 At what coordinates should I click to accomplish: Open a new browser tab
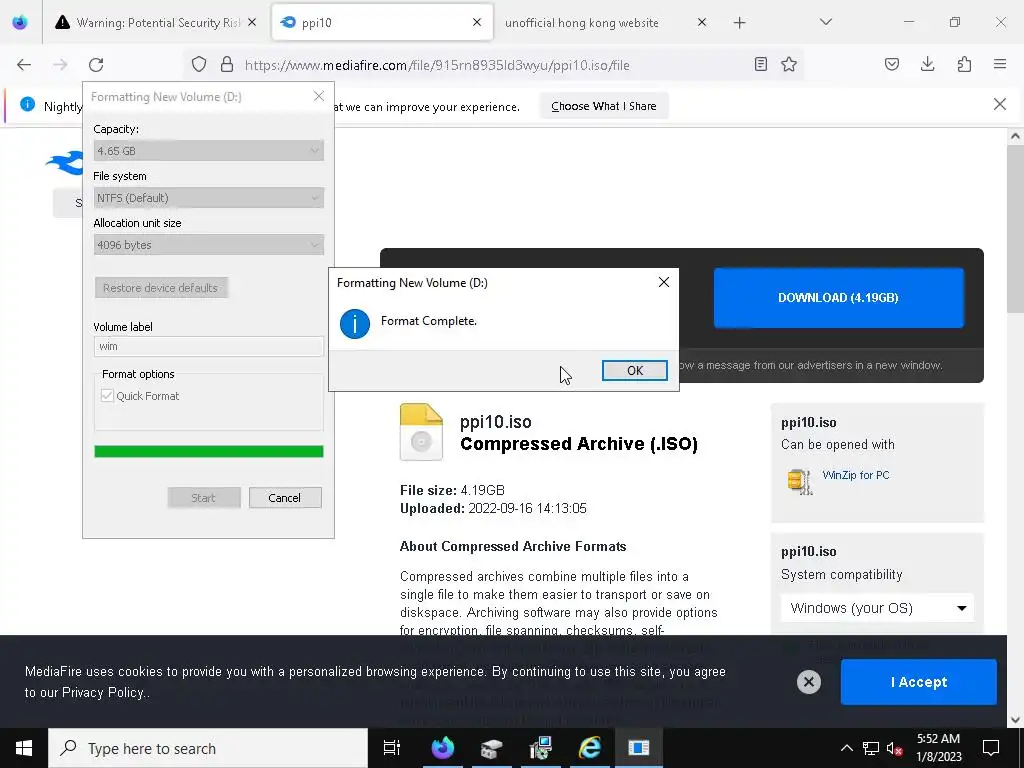739,23
